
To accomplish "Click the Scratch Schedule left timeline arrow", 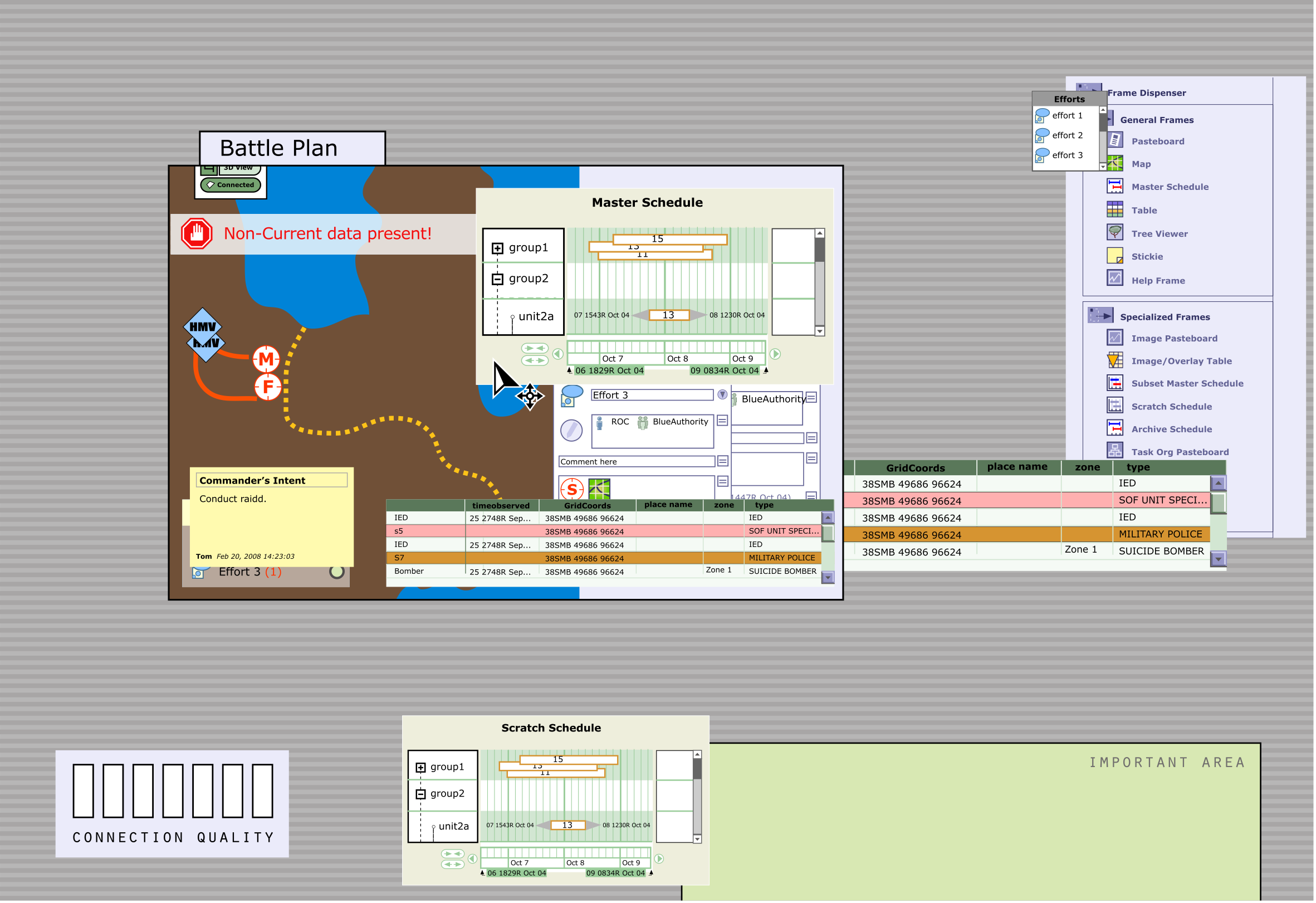I will pos(473,860).
